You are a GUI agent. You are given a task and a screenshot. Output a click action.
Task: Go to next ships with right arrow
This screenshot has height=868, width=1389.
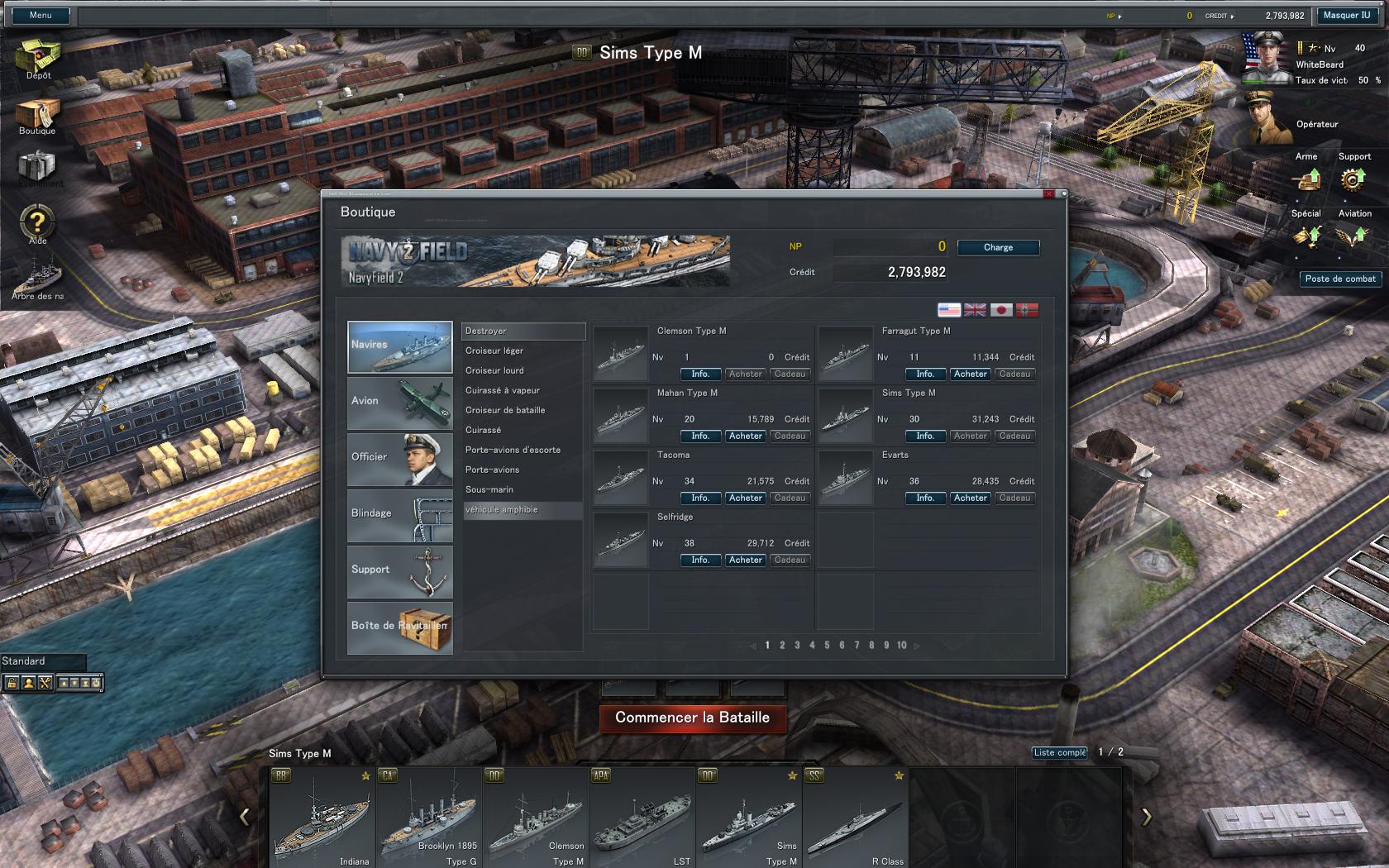[1146, 817]
